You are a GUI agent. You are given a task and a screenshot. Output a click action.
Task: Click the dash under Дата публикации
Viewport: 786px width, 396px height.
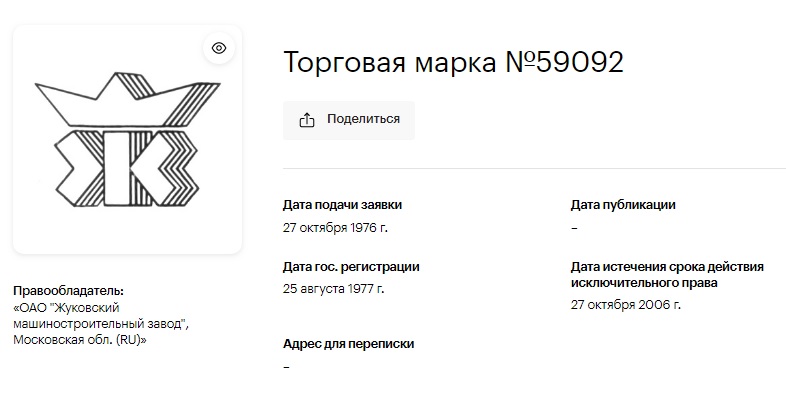(574, 228)
